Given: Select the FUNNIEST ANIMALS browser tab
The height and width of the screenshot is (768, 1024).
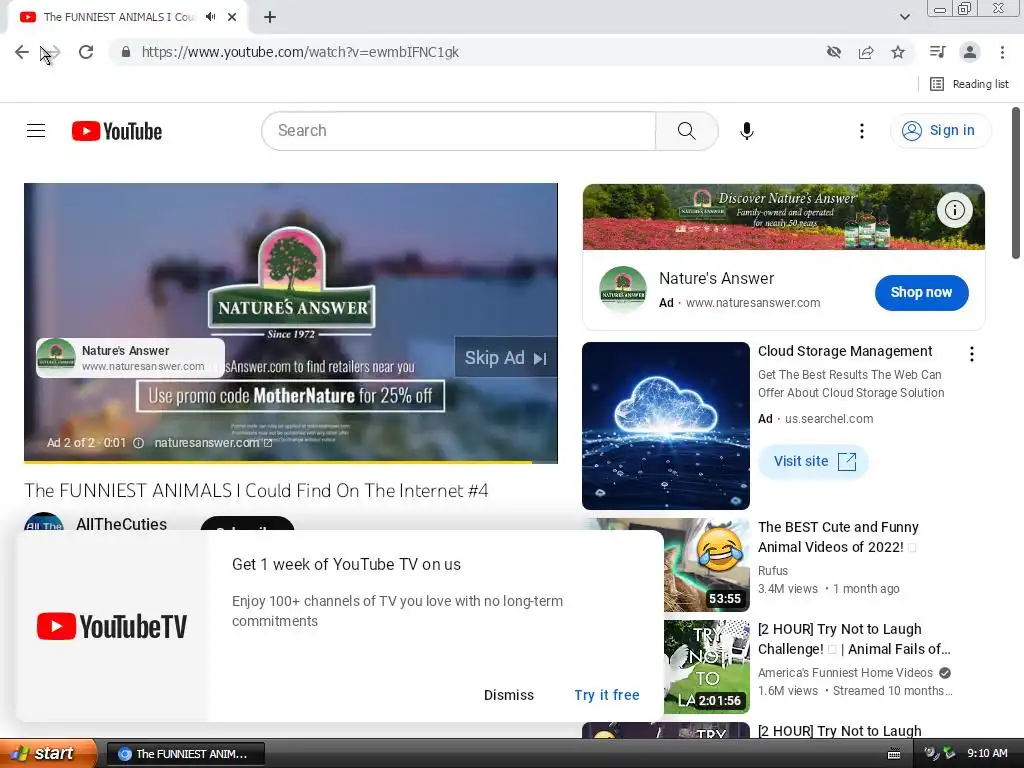Looking at the screenshot, I should tap(118, 17).
